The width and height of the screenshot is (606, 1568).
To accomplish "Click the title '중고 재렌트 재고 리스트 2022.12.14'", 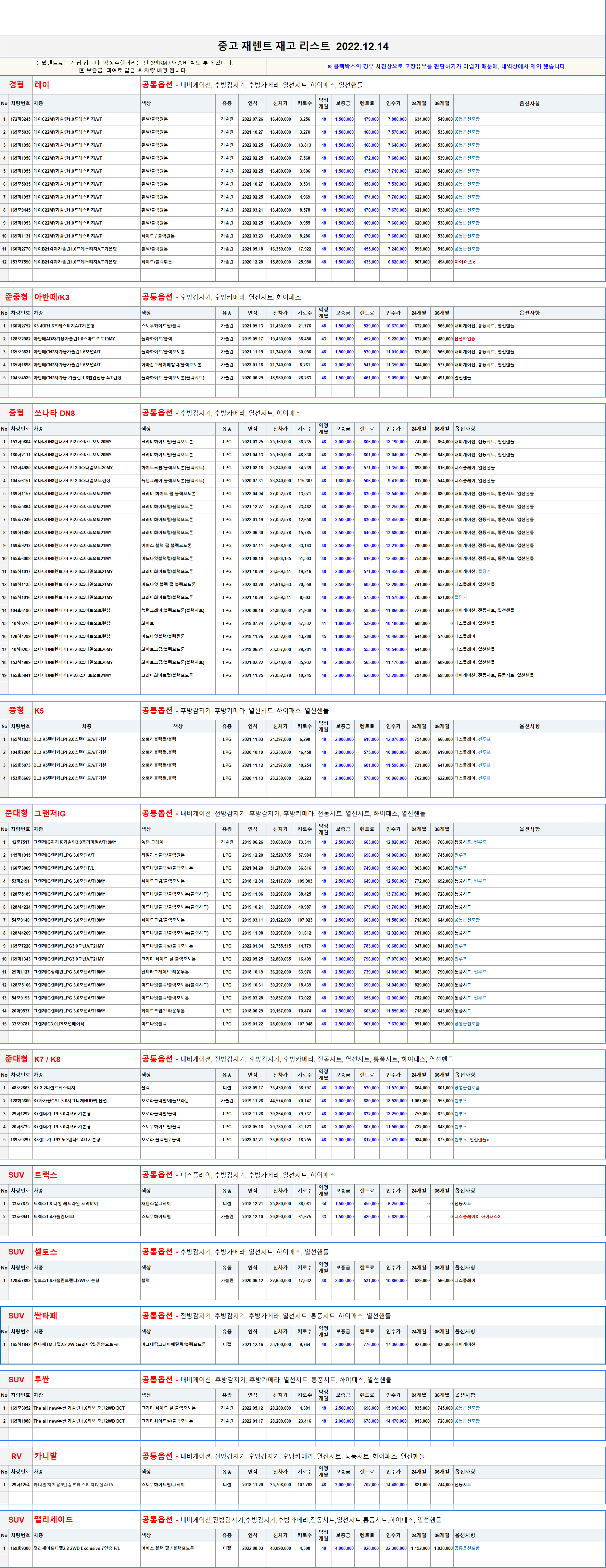I will [x=303, y=46].
